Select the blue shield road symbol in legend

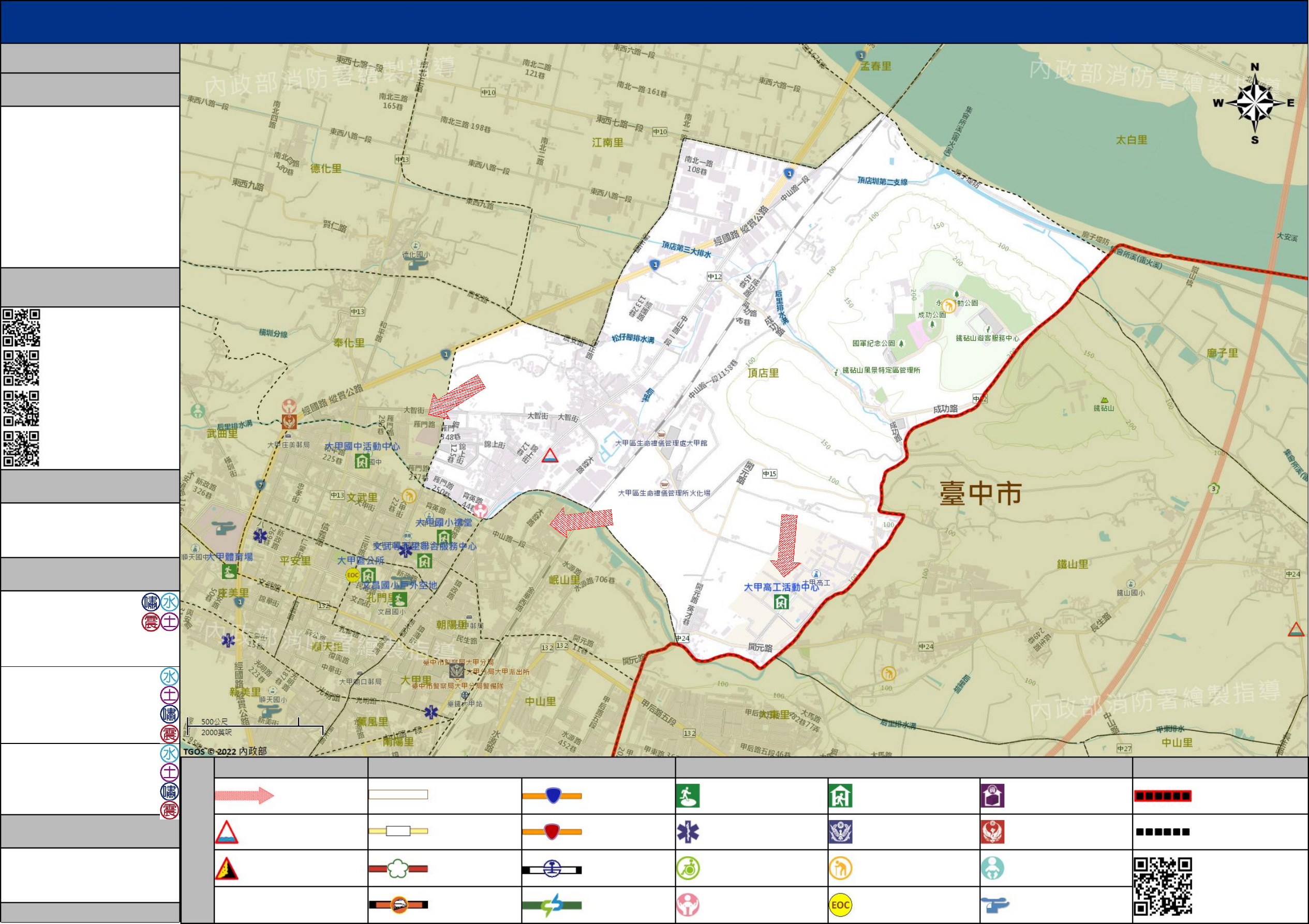click(553, 796)
